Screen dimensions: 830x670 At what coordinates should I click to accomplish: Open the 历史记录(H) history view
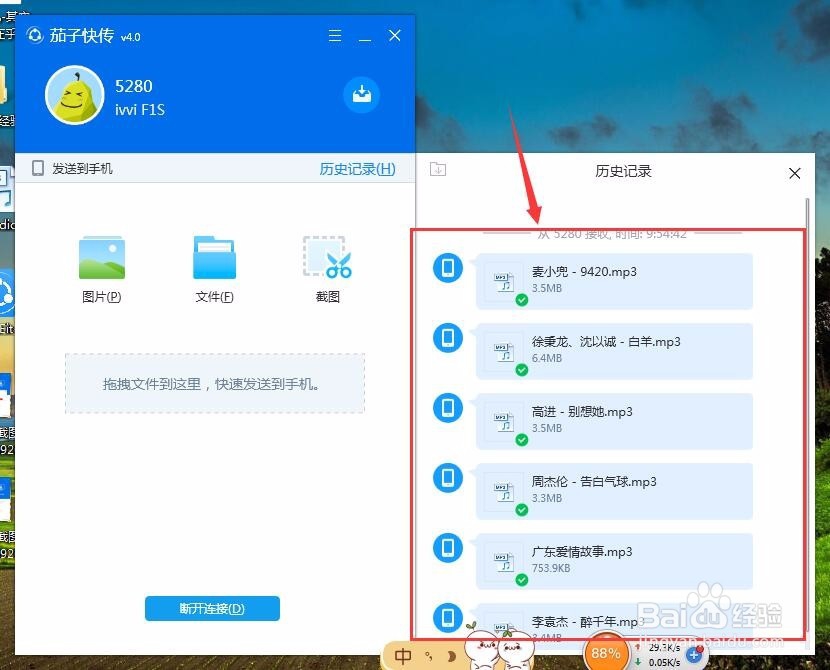(x=357, y=169)
